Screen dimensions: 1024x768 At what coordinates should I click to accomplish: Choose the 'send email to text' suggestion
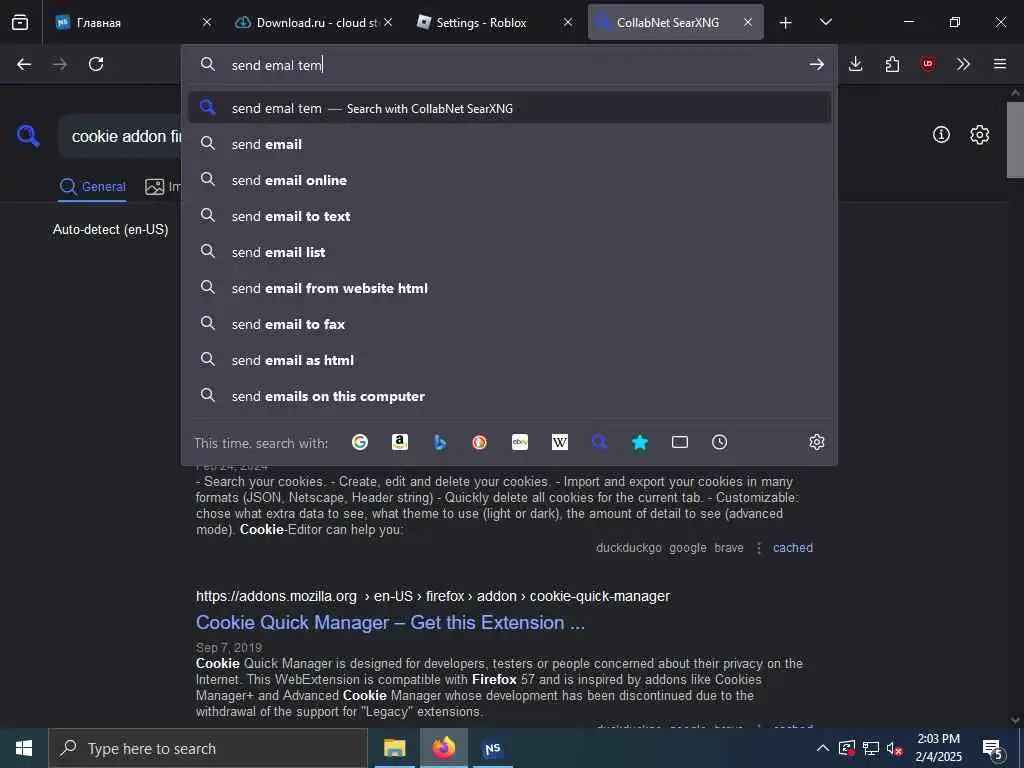[x=509, y=216]
